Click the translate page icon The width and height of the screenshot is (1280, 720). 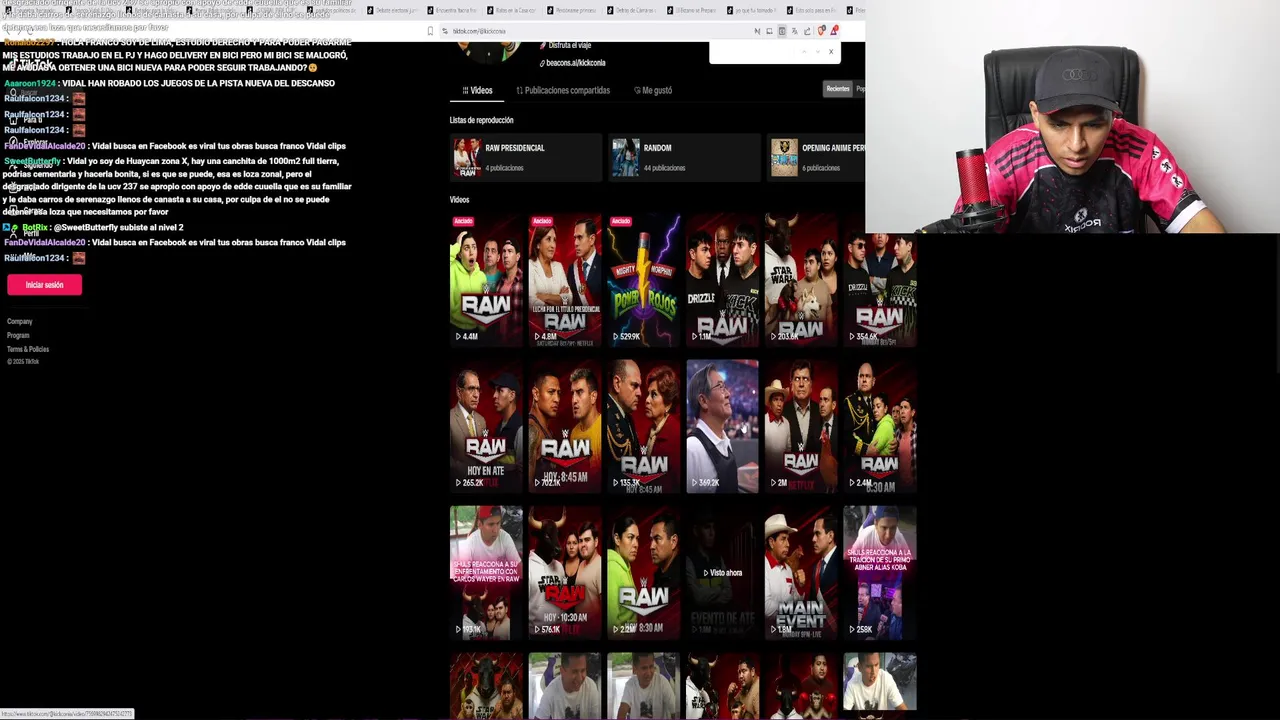[x=795, y=31]
